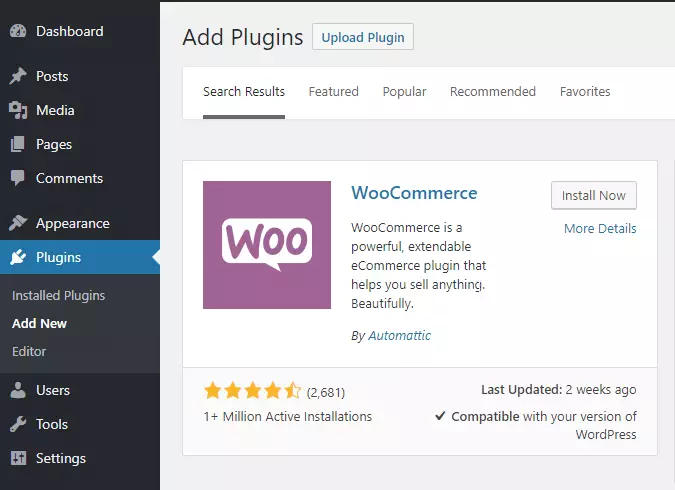Viewport: 675px width, 490px height.
Task: Click the Plugins plug icon
Action: tap(18, 257)
